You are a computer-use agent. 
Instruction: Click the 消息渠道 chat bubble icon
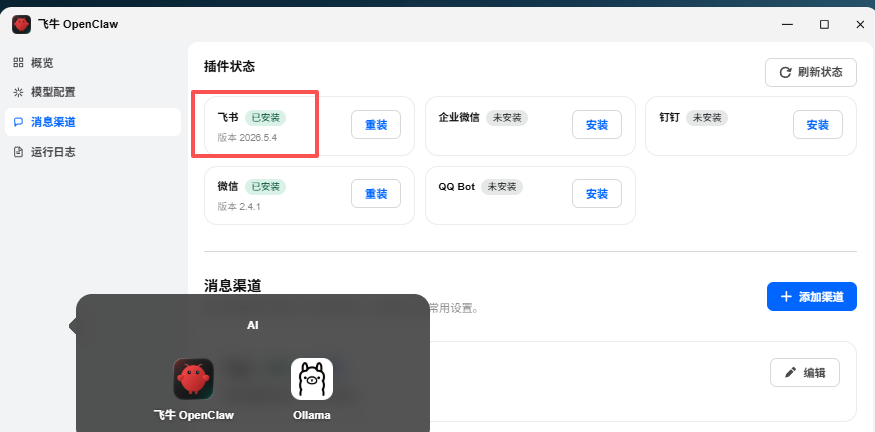pos(18,122)
